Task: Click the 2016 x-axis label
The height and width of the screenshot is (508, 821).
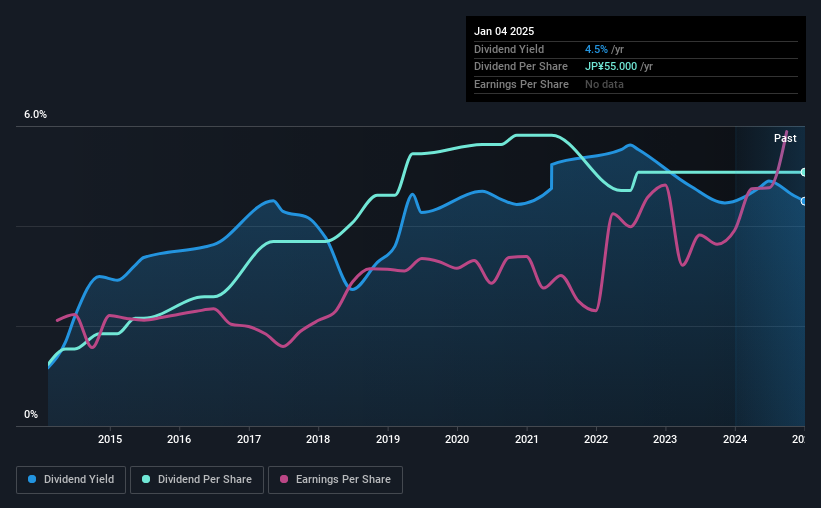Action: click(179, 439)
